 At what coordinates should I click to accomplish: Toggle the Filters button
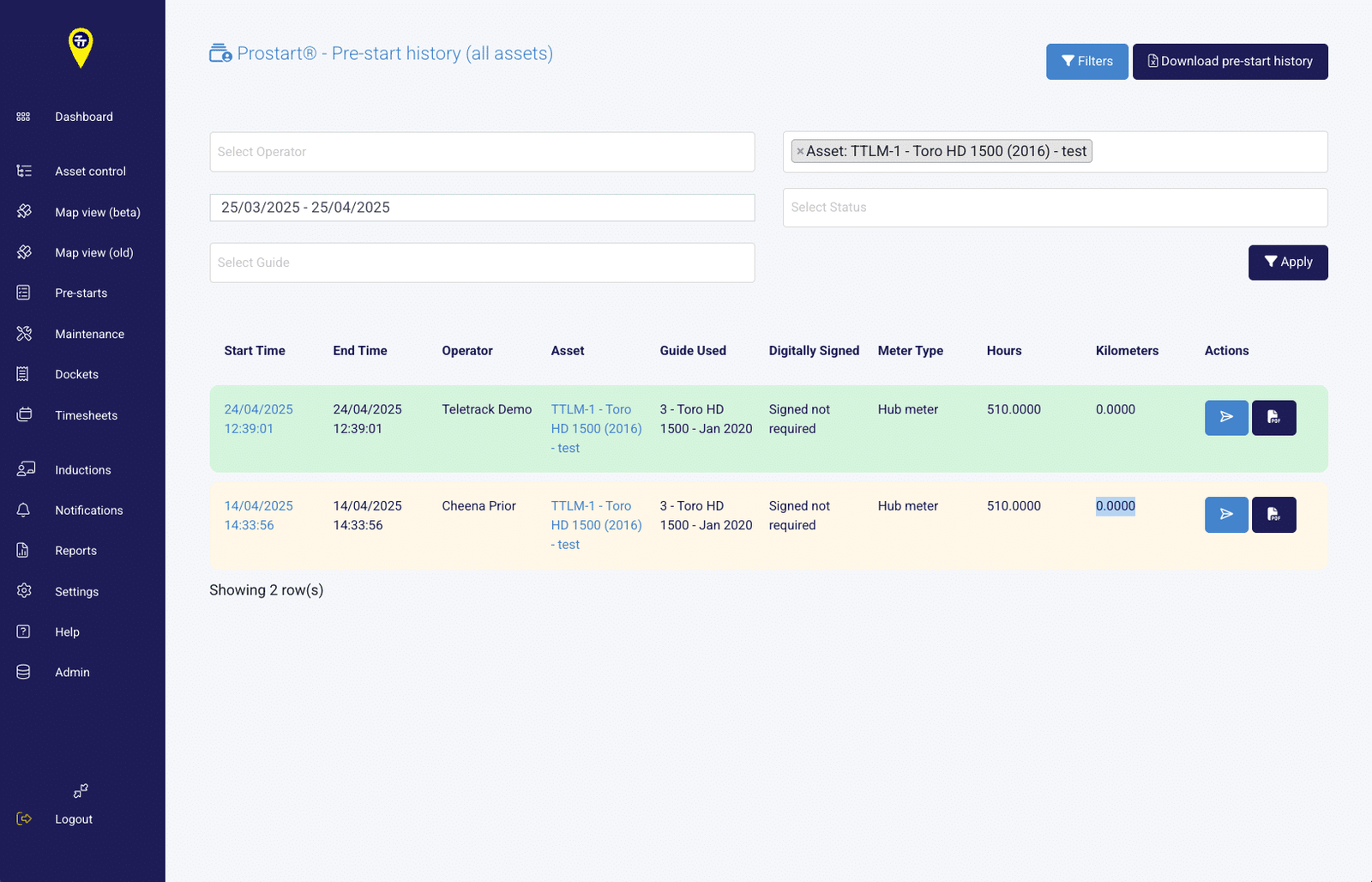pos(1086,62)
